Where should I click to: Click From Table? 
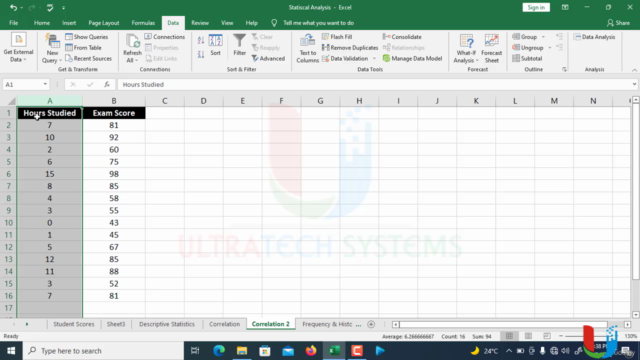(83, 48)
